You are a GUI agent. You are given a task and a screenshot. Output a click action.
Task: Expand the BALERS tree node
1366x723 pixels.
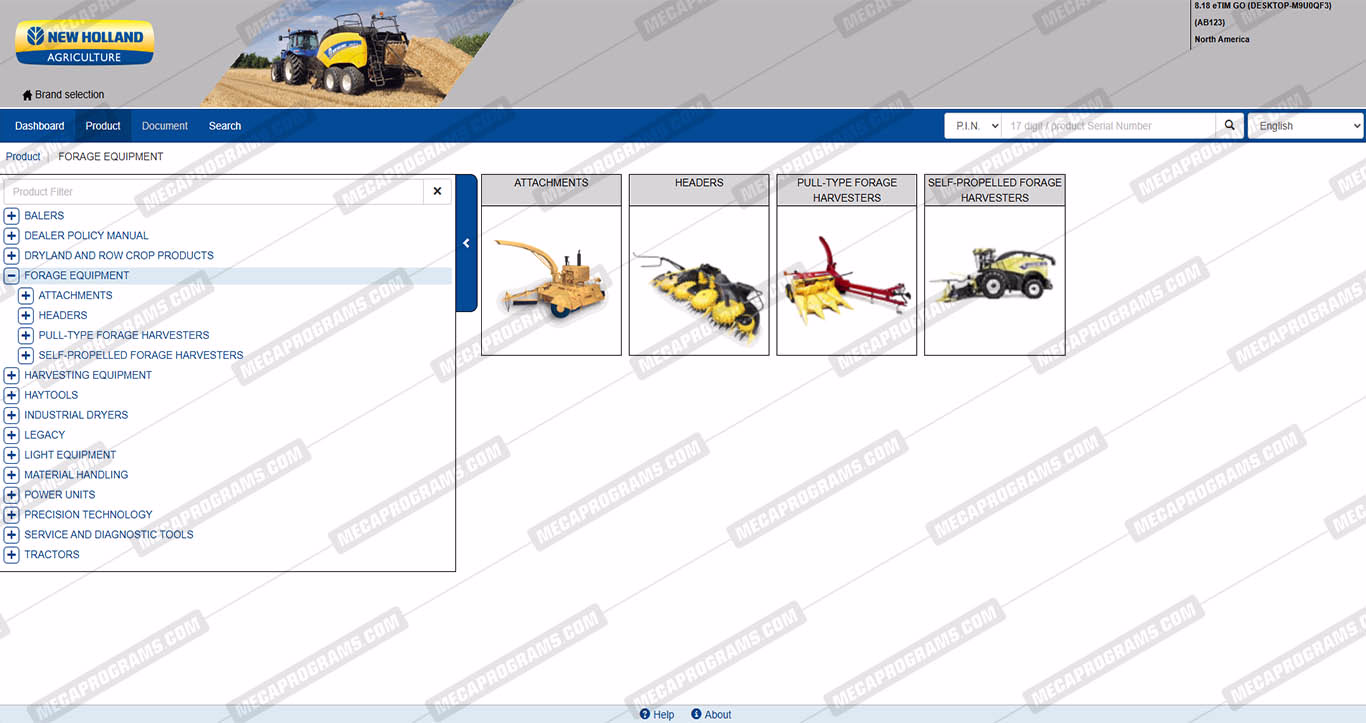coord(12,215)
